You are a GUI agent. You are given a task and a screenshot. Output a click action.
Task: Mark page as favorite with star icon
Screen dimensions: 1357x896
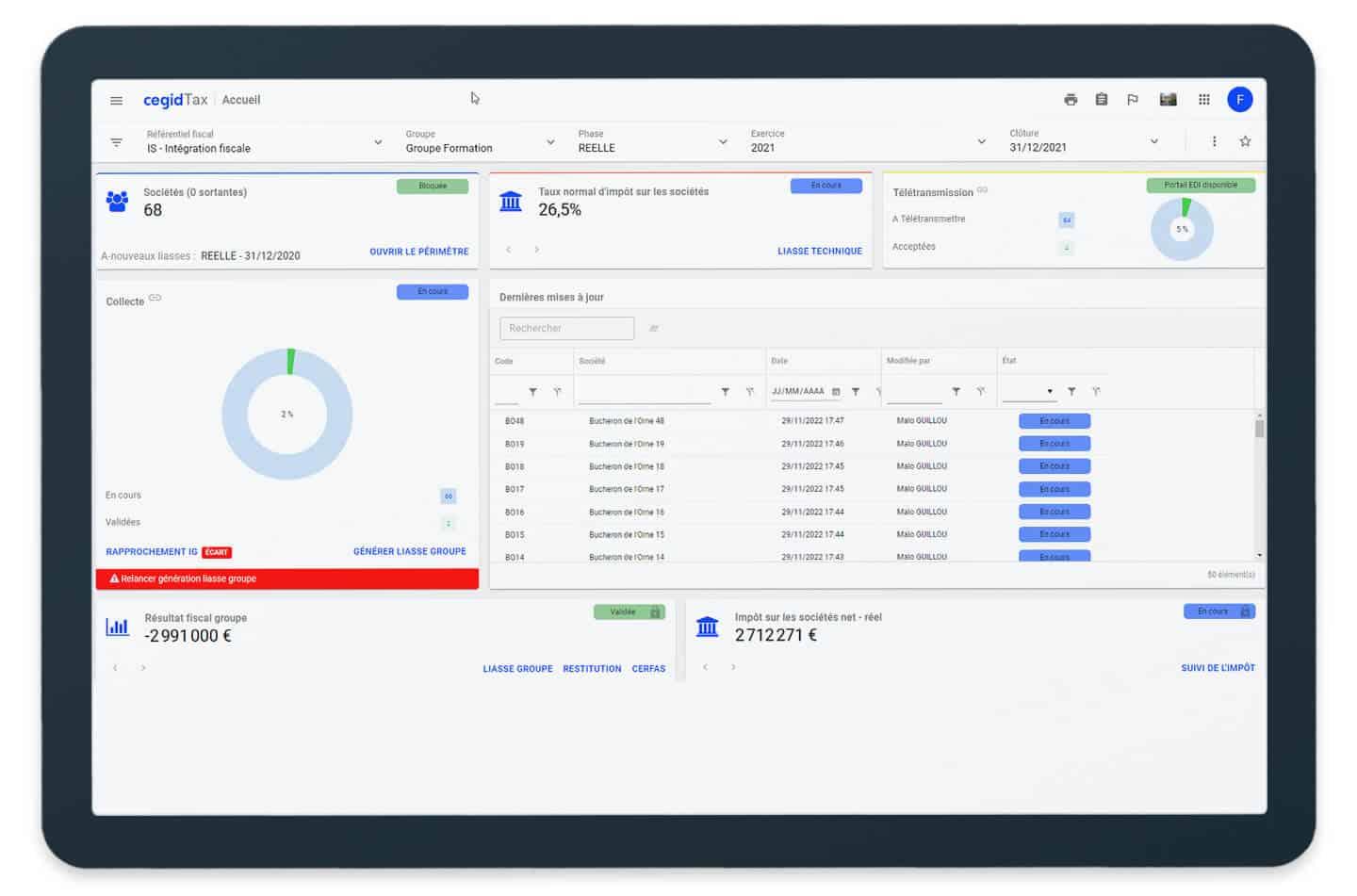point(1245,141)
